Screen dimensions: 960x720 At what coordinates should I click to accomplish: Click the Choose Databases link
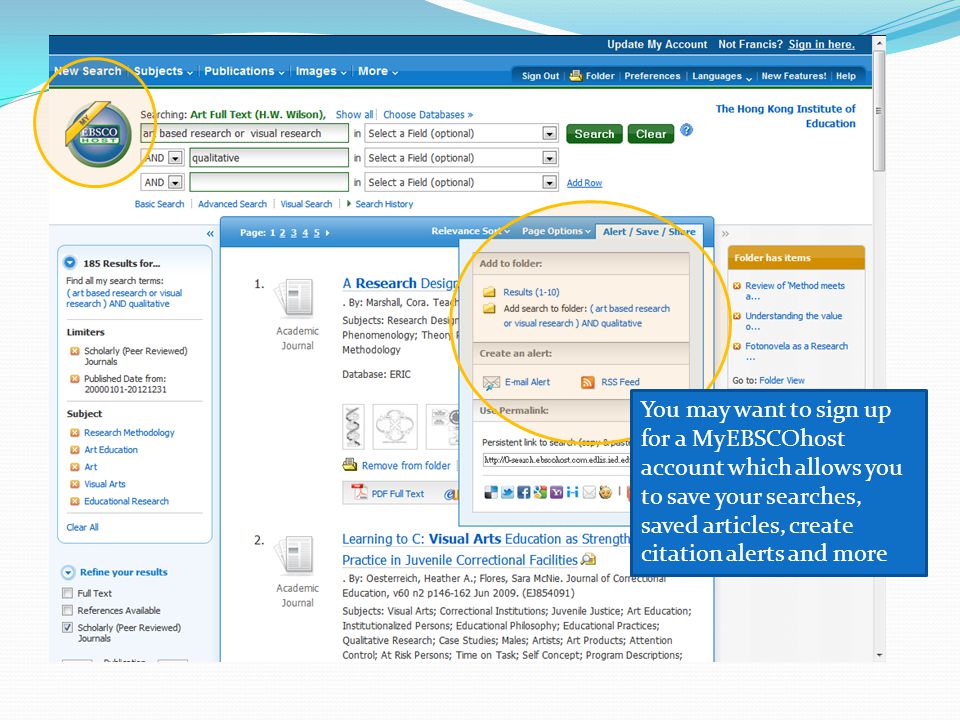pyautogui.click(x=428, y=114)
